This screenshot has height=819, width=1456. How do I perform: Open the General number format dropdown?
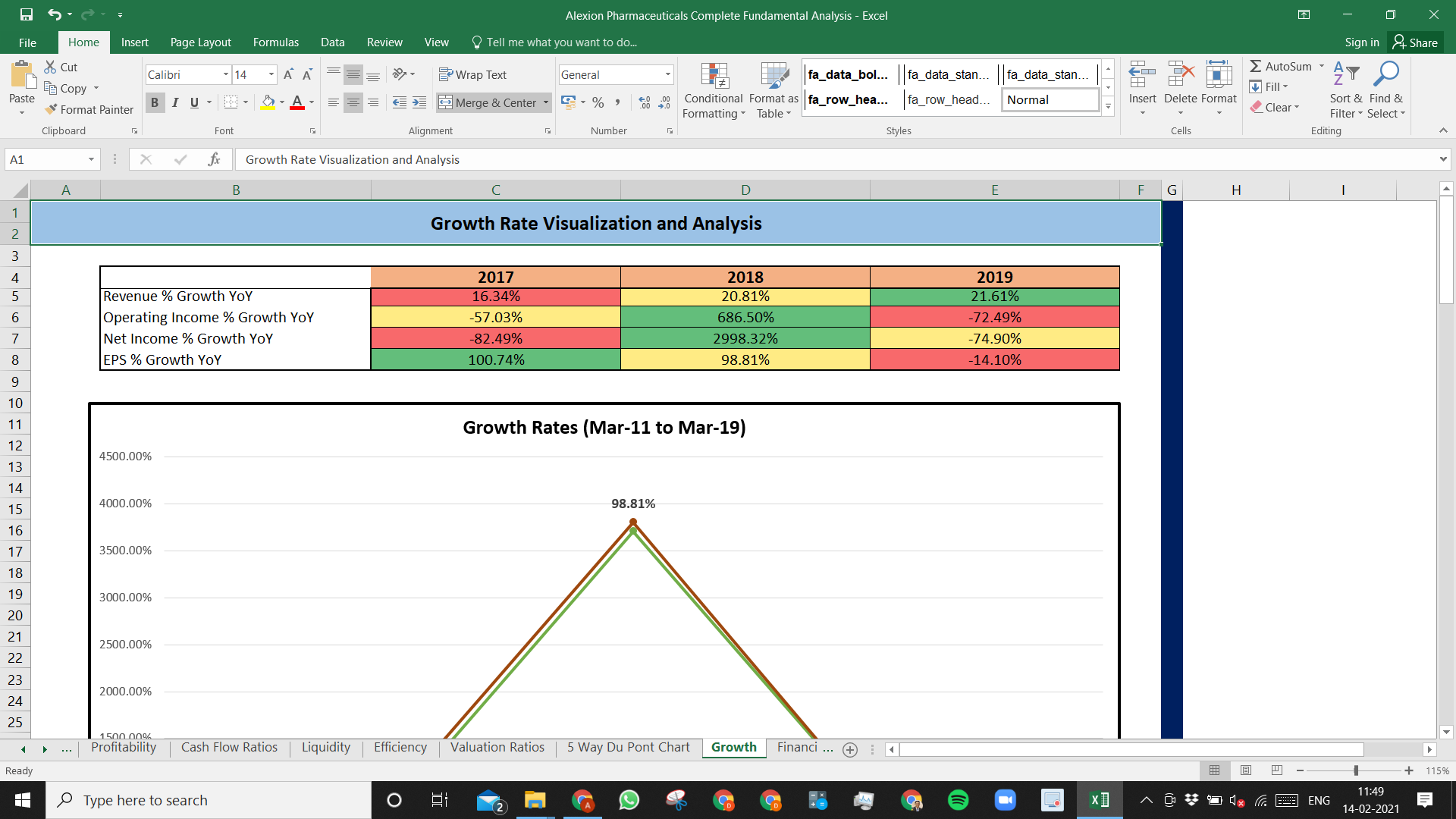[x=668, y=74]
